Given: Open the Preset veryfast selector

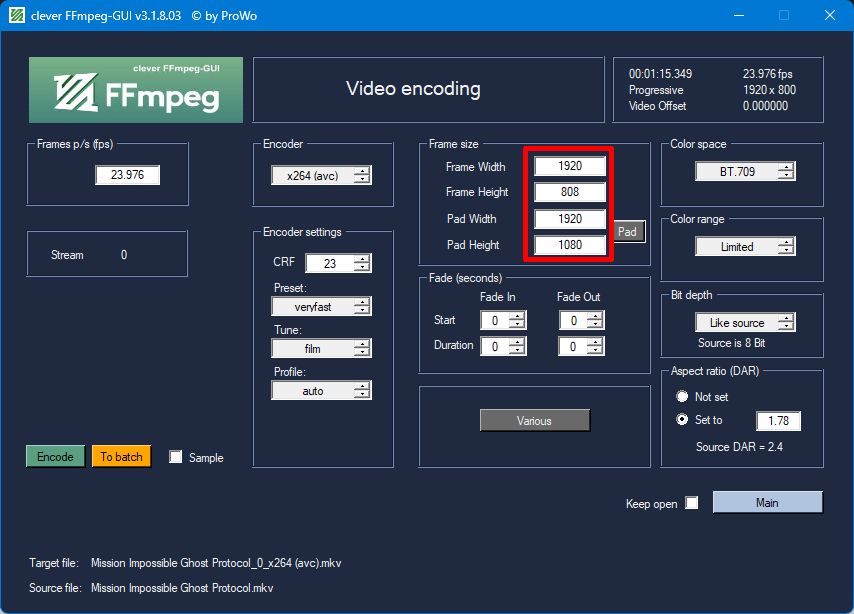Looking at the screenshot, I should (321, 306).
